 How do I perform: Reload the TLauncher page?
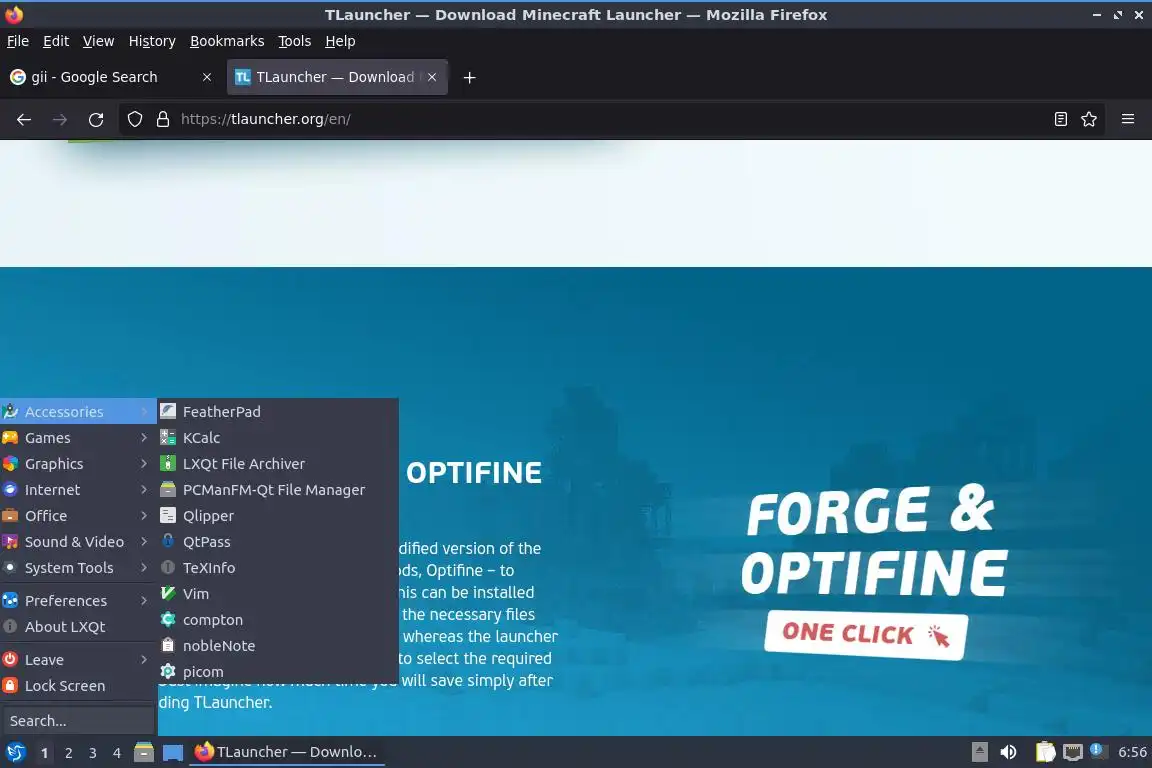click(96, 119)
